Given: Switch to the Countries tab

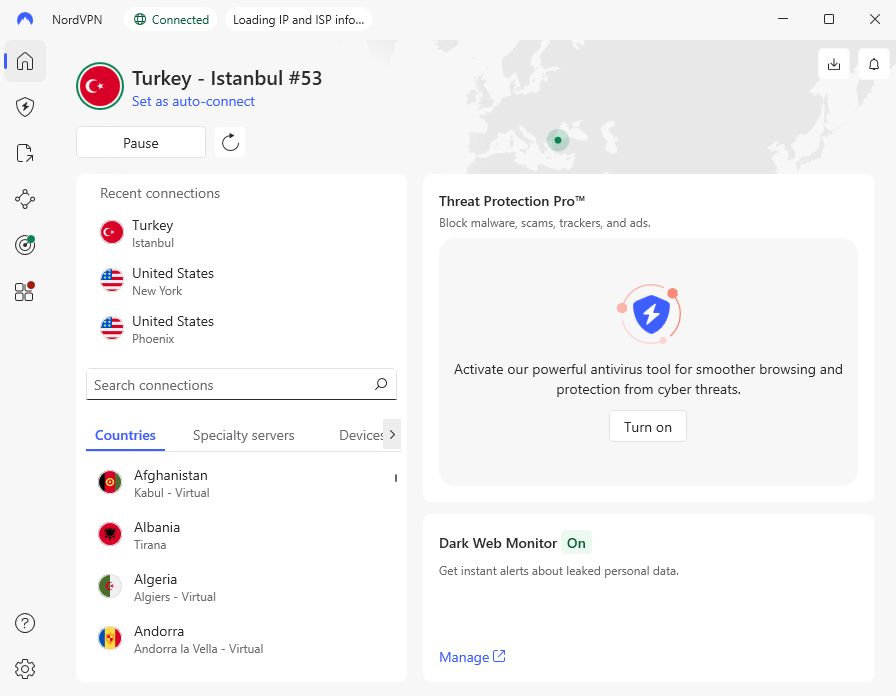Looking at the screenshot, I should point(125,435).
